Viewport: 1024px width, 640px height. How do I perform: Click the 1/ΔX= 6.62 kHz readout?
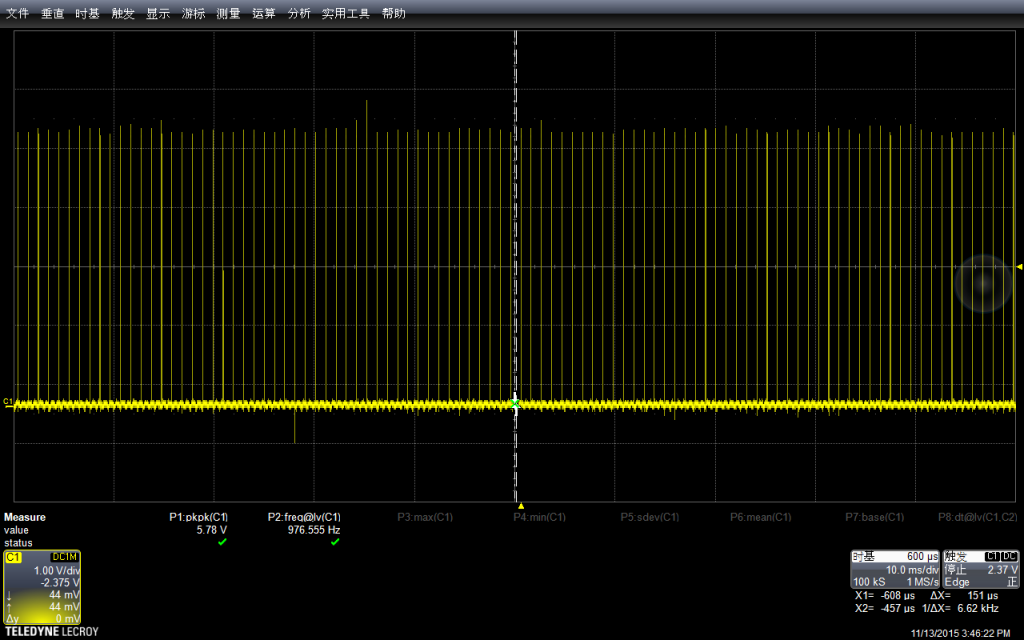pyautogui.click(x=960, y=608)
